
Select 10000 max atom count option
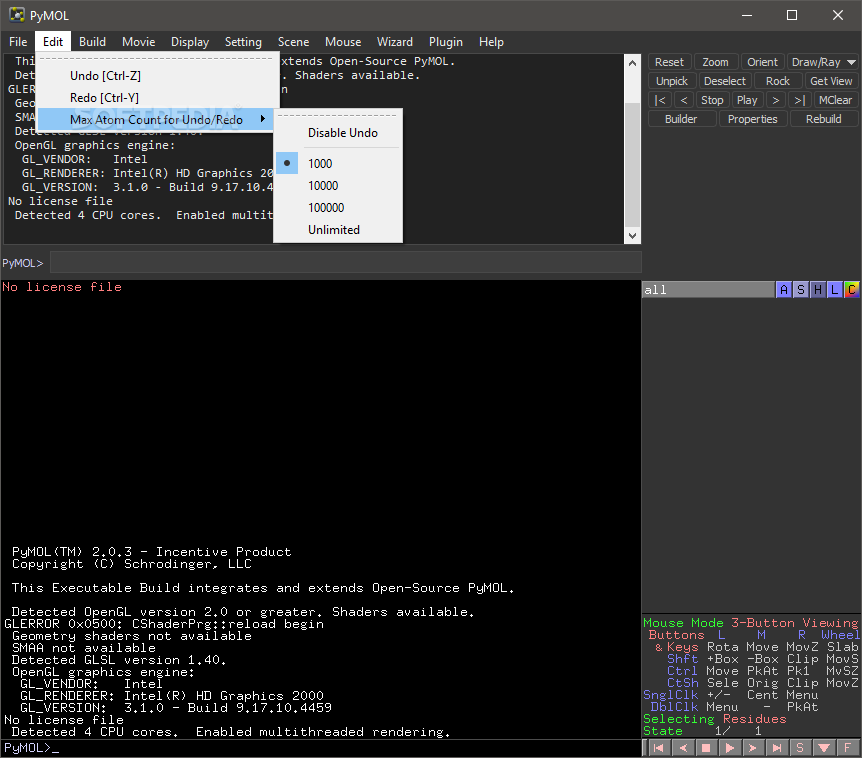click(x=338, y=186)
